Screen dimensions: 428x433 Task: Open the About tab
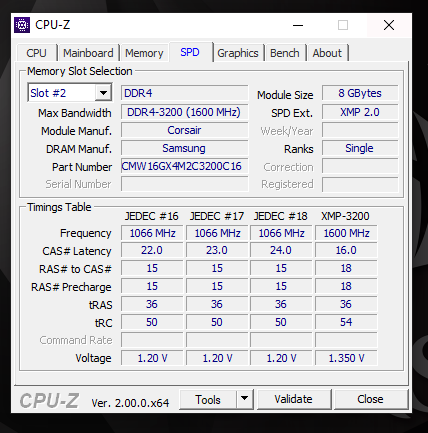point(327,53)
